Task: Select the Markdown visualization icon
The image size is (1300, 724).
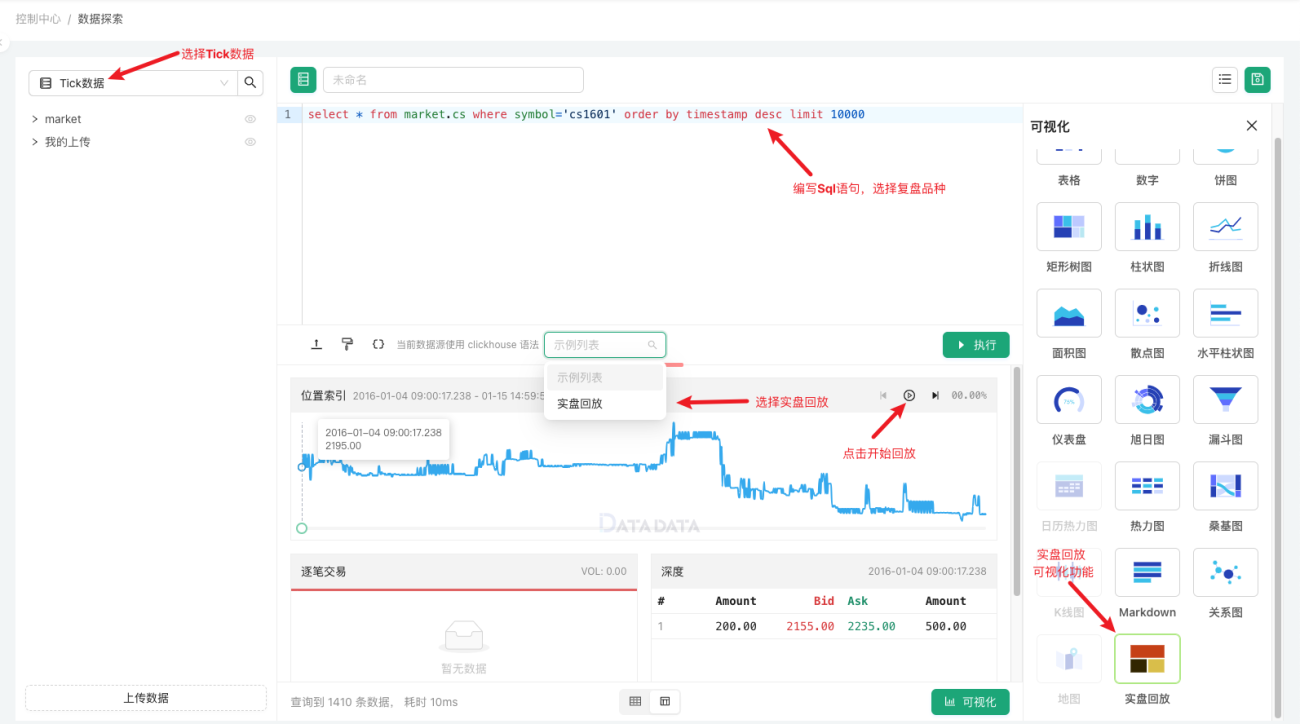Action: click(x=1147, y=572)
